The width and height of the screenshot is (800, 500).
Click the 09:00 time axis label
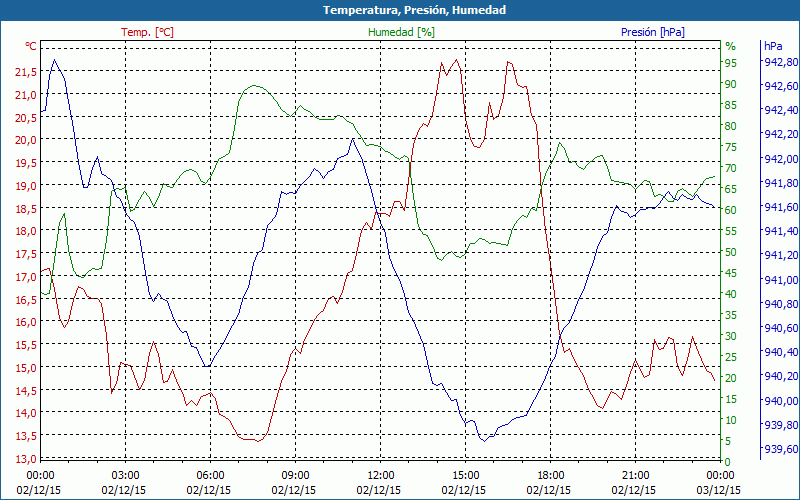[293, 476]
